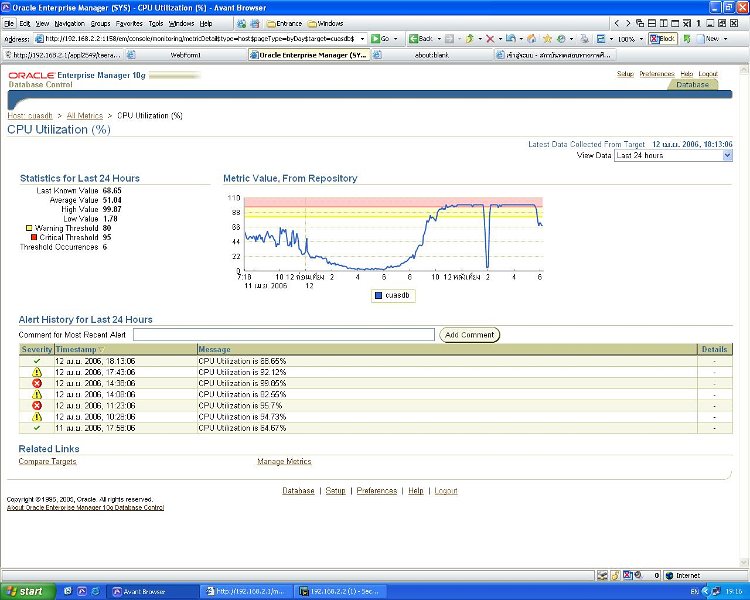This screenshot has width=750, height=600.
Task: Open the Favorites menu
Action: (x=129, y=23)
